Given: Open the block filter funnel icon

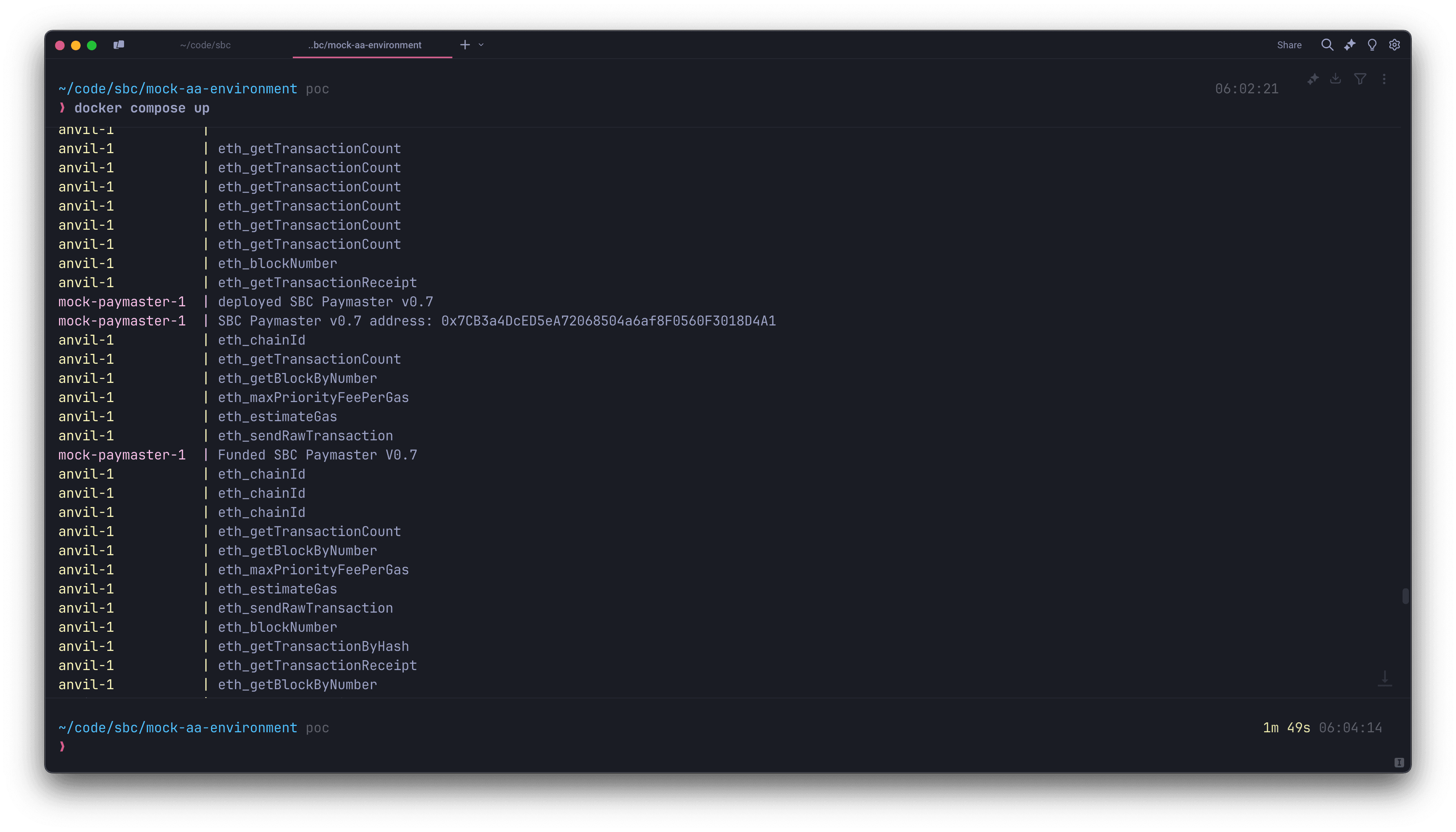Looking at the screenshot, I should pyautogui.click(x=1360, y=79).
